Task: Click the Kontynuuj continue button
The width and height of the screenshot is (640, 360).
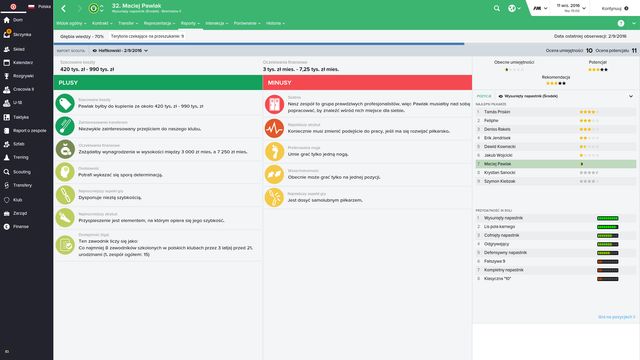Action: tap(615, 8)
